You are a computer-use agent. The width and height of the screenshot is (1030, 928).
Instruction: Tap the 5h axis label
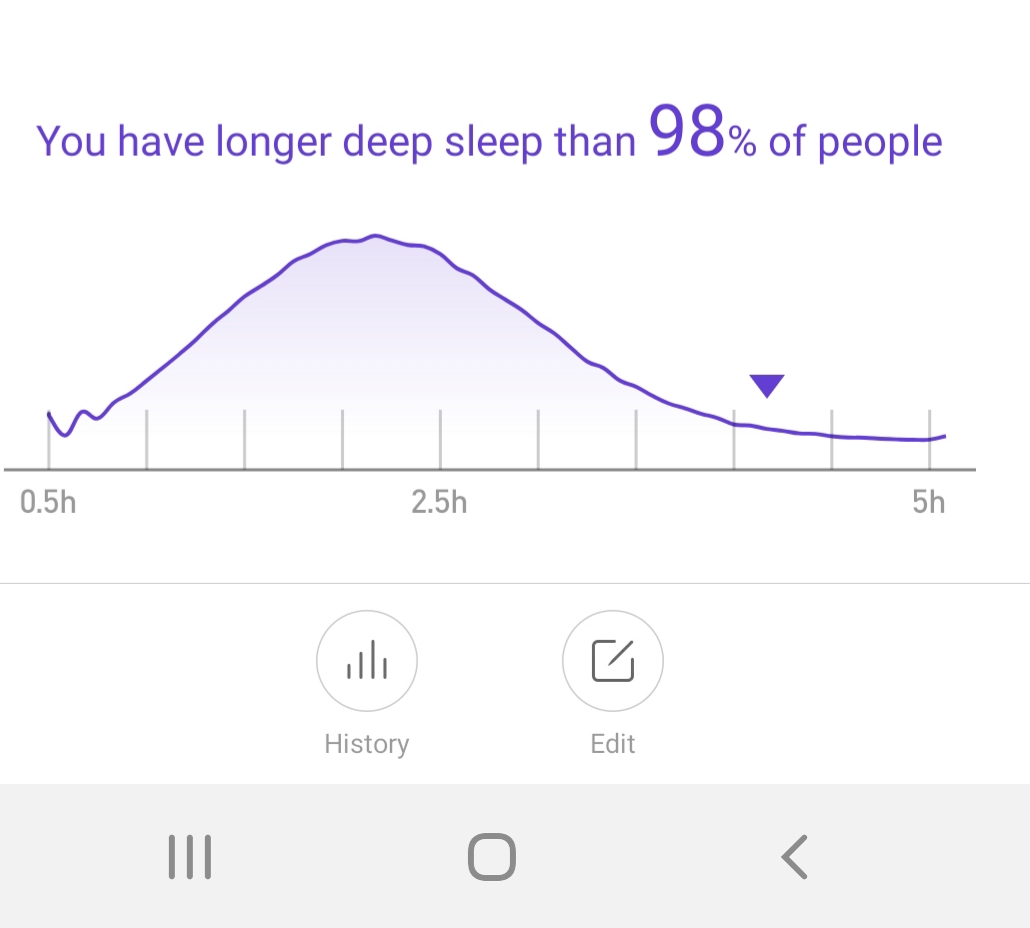[929, 502]
